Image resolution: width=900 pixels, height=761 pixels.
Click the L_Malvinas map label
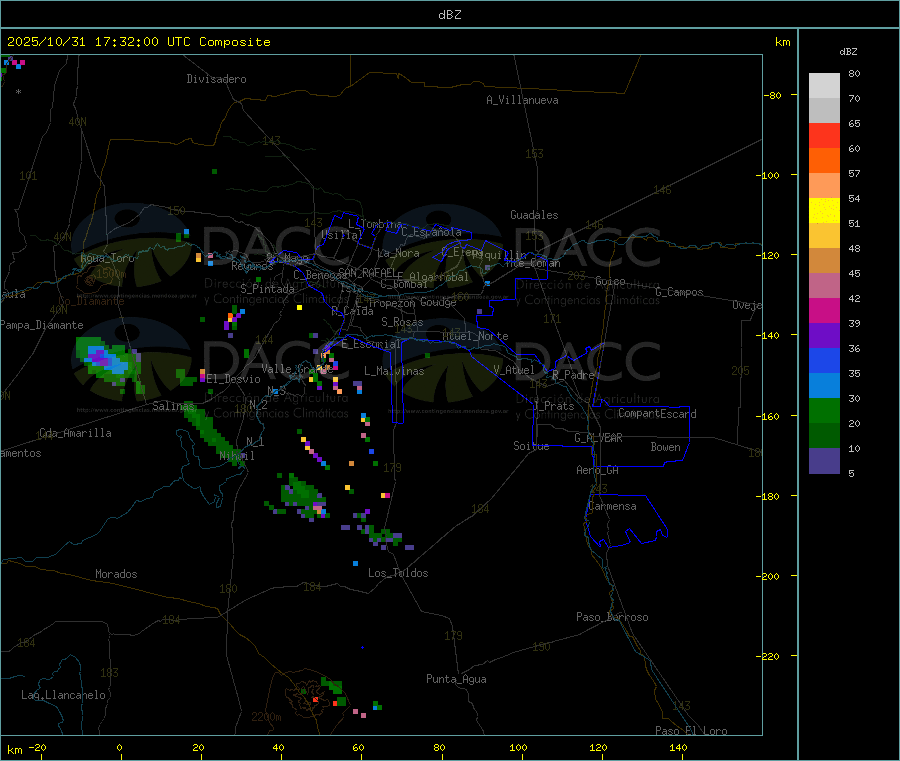[x=394, y=371]
